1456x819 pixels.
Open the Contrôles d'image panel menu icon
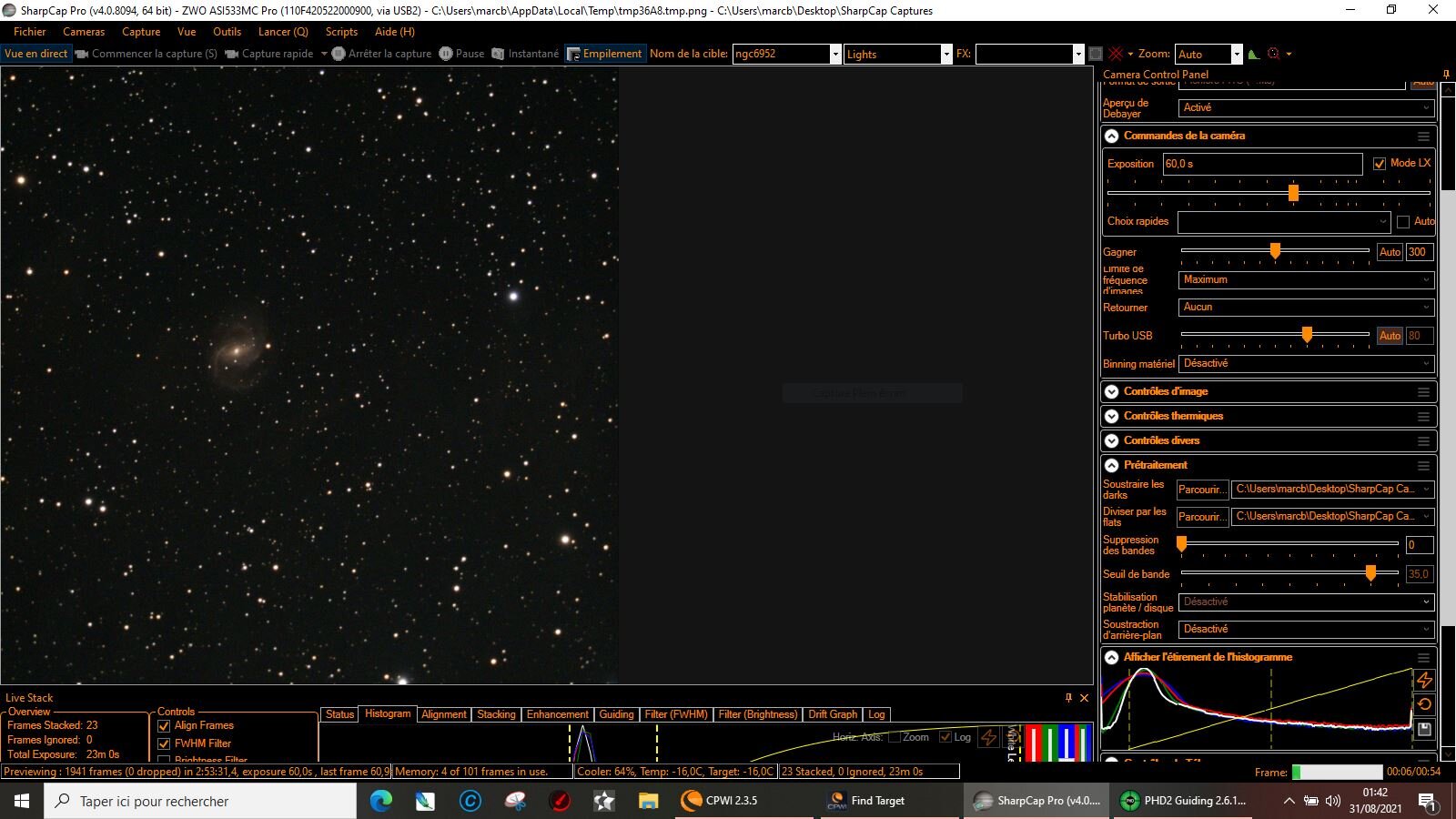[x=1423, y=392]
